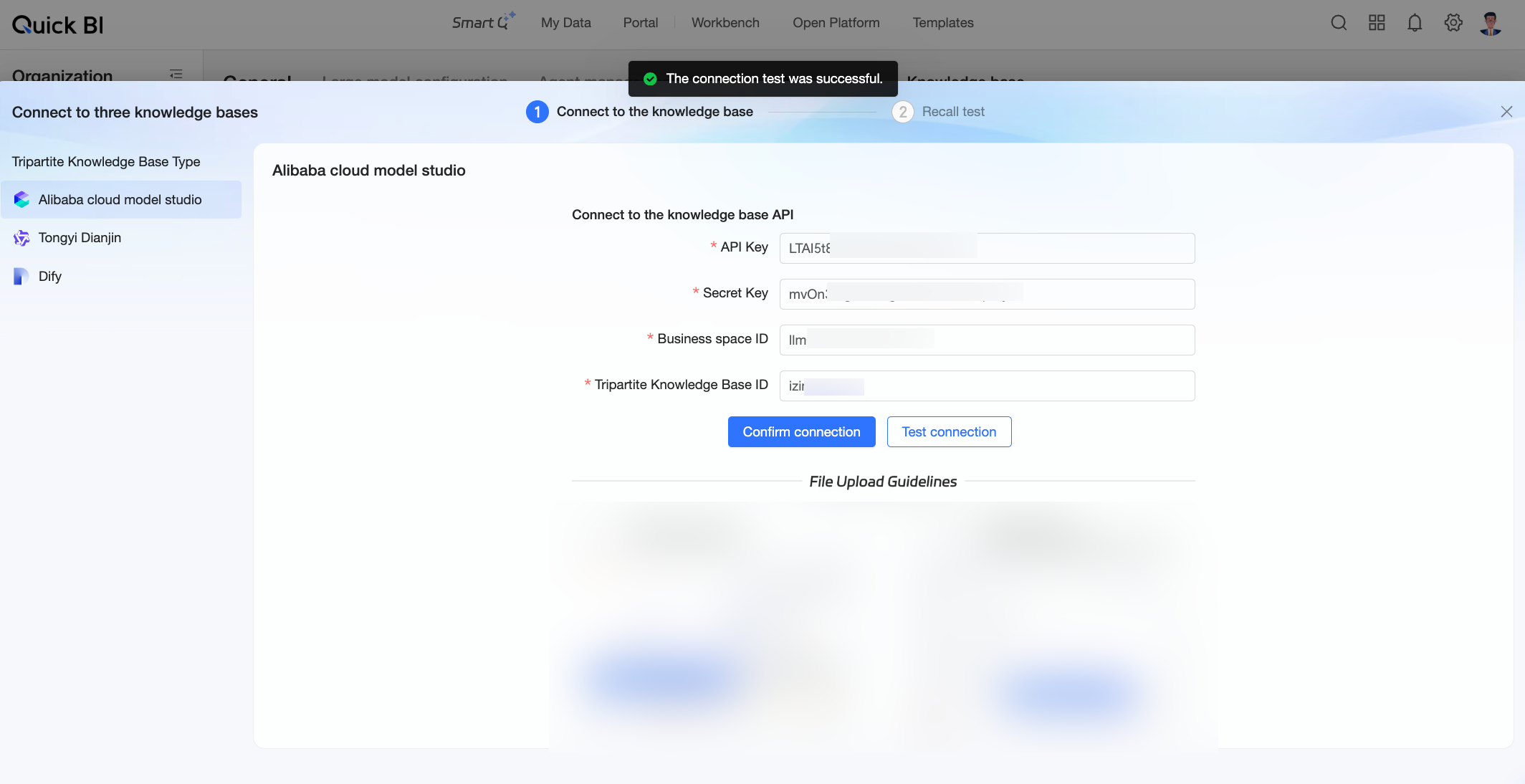Click the Tripartite Knowledge Base Type label
1525x784 pixels.
point(106,162)
